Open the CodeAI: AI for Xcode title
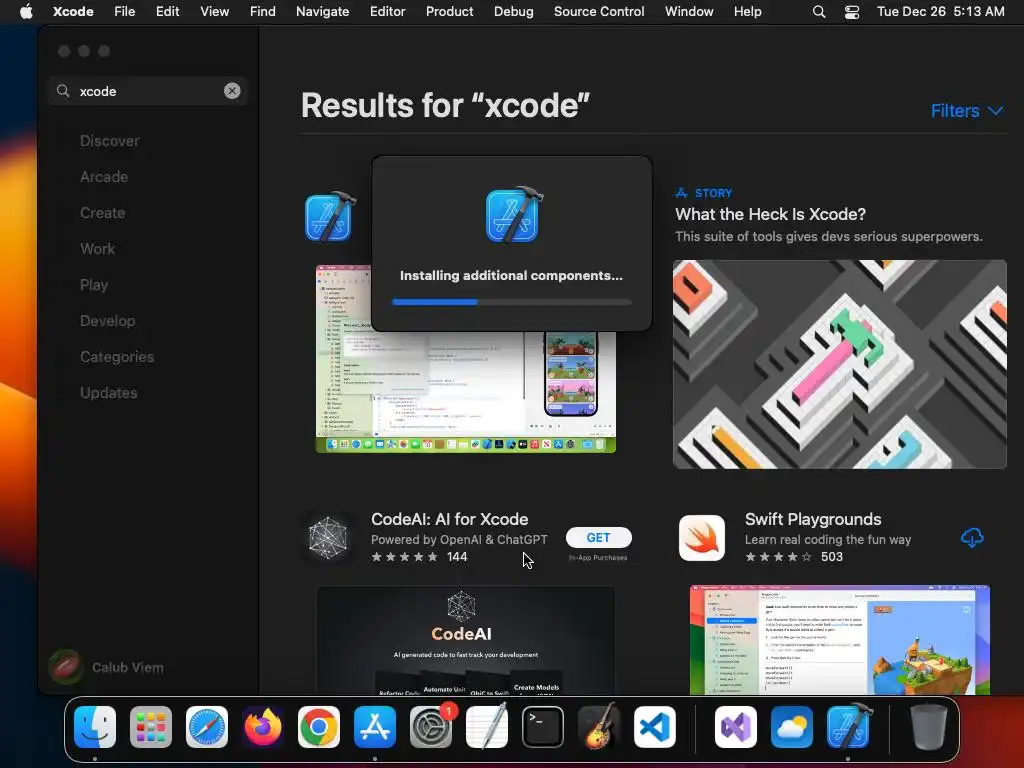 click(x=449, y=519)
